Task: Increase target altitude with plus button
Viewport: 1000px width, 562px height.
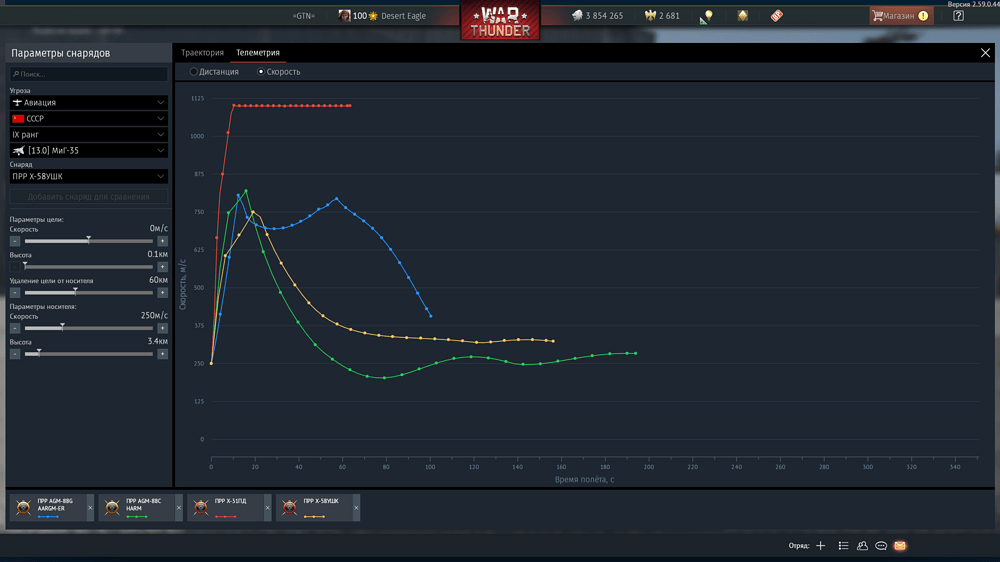Action: coord(163,267)
